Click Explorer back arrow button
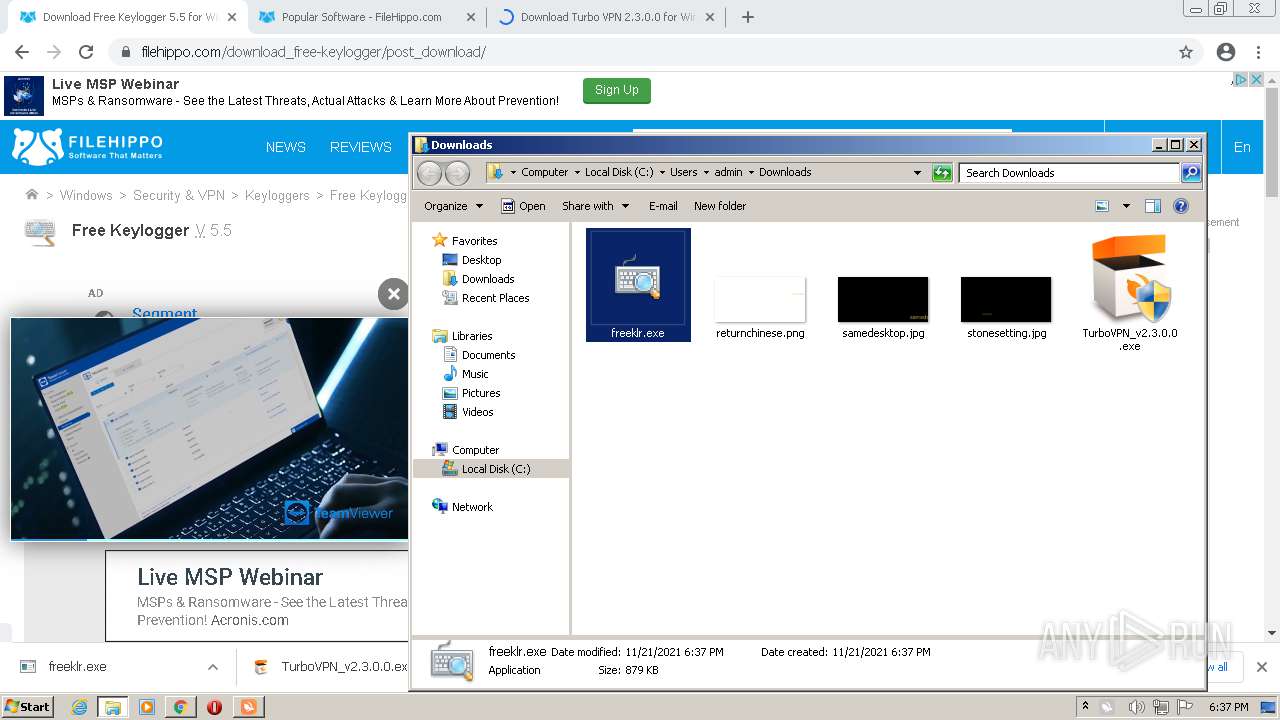This screenshot has width=1280, height=720. point(429,173)
